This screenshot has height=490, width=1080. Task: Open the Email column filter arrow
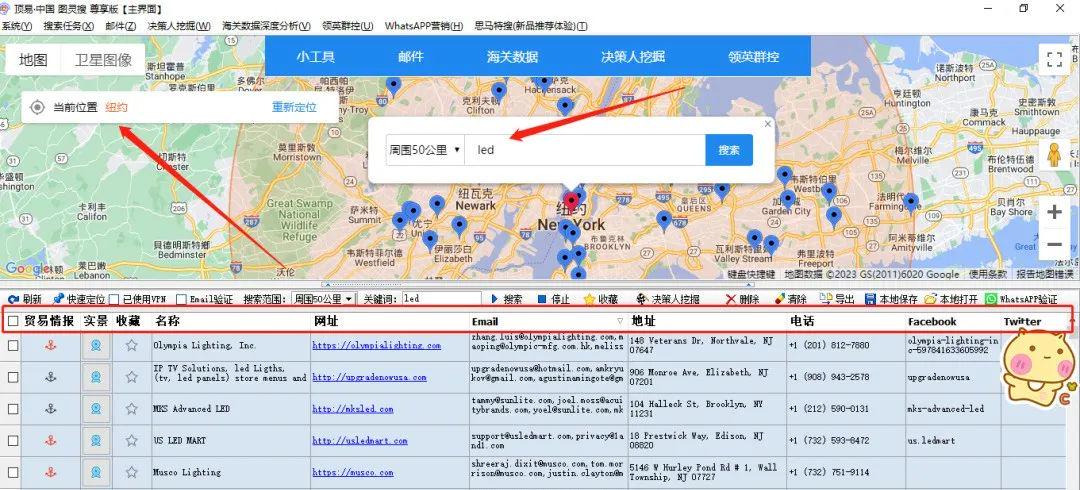click(620, 321)
